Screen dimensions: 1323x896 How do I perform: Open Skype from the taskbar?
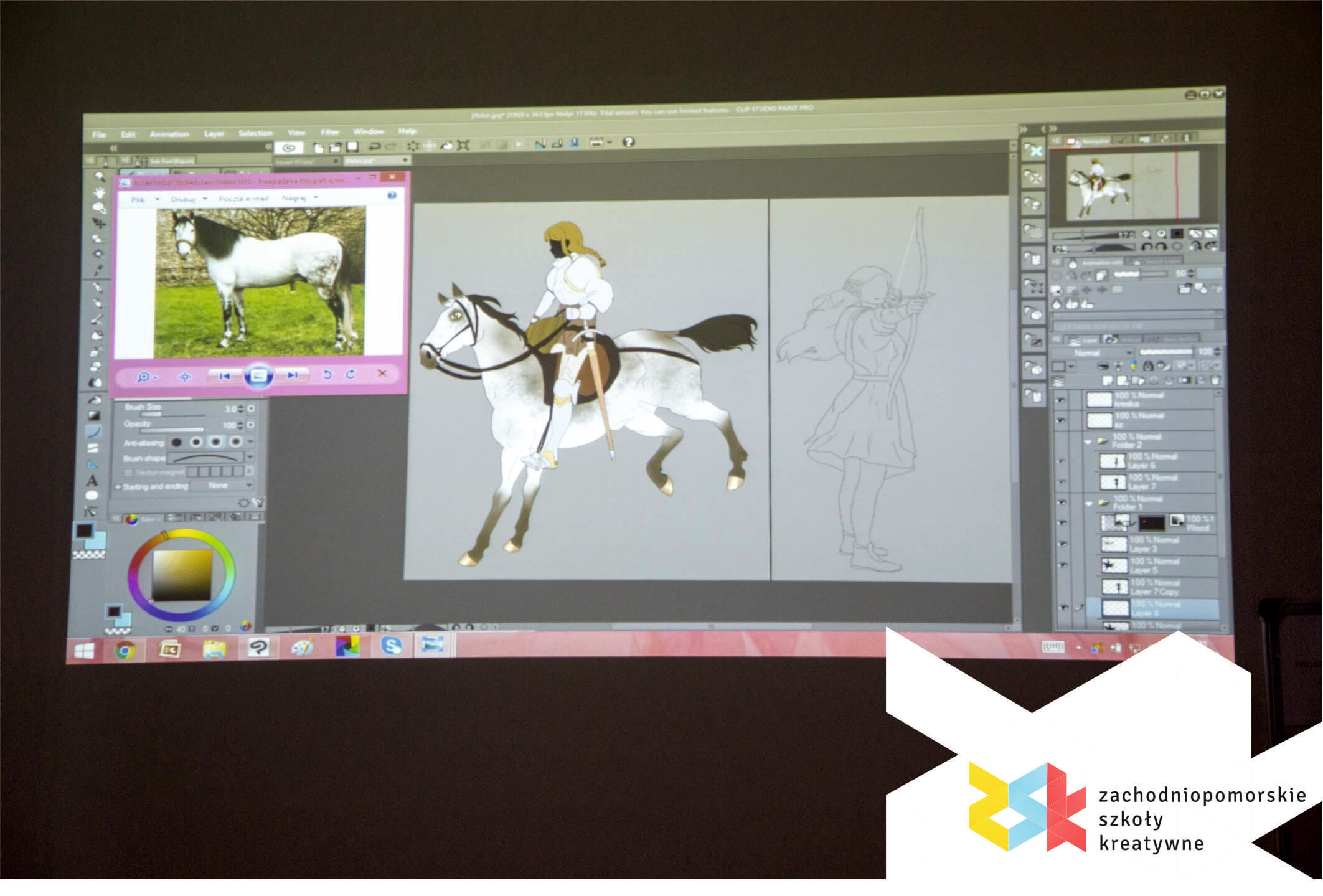(x=391, y=646)
